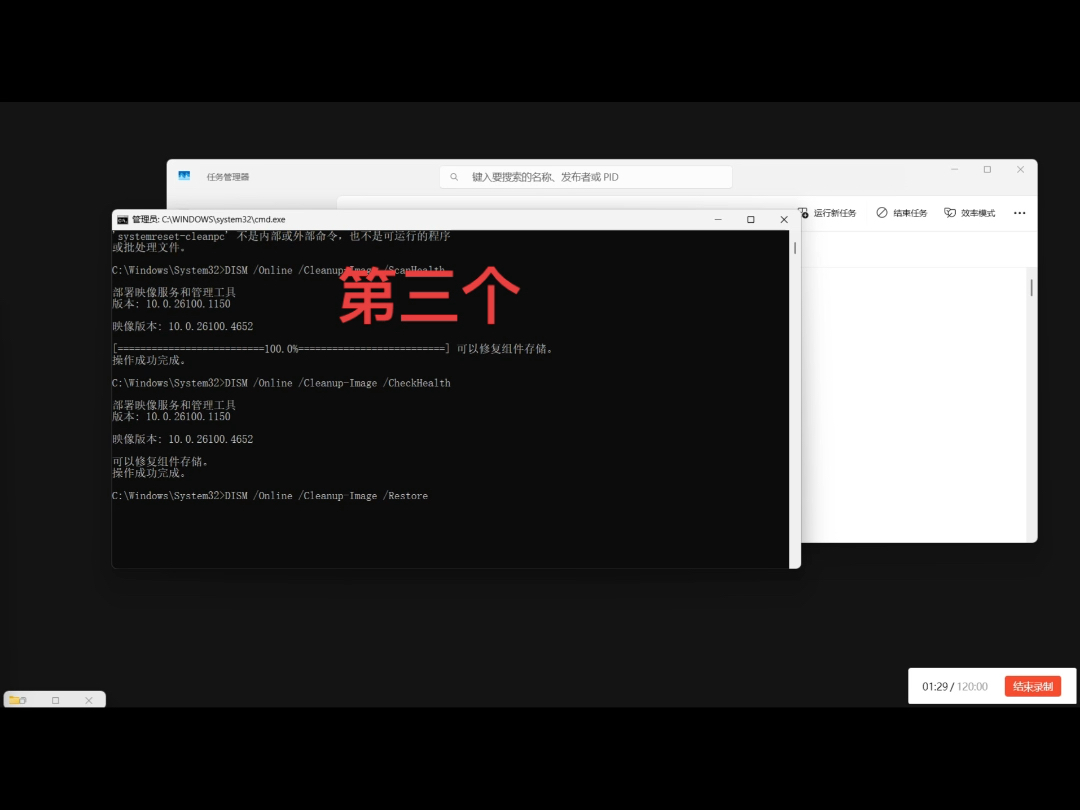
Task: Click the cmd.exe title bar icon
Action: coord(123,220)
